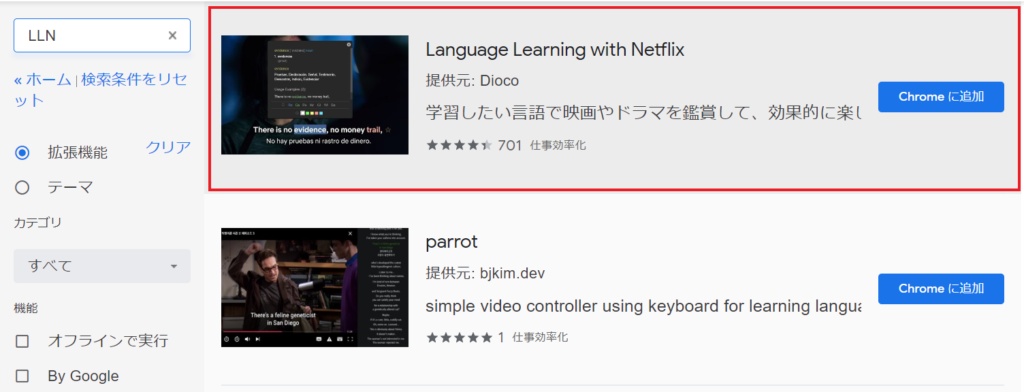Click the 701-rating stars for Language Learning
This screenshot has width=1024, height=392.
tap(459, 145)
